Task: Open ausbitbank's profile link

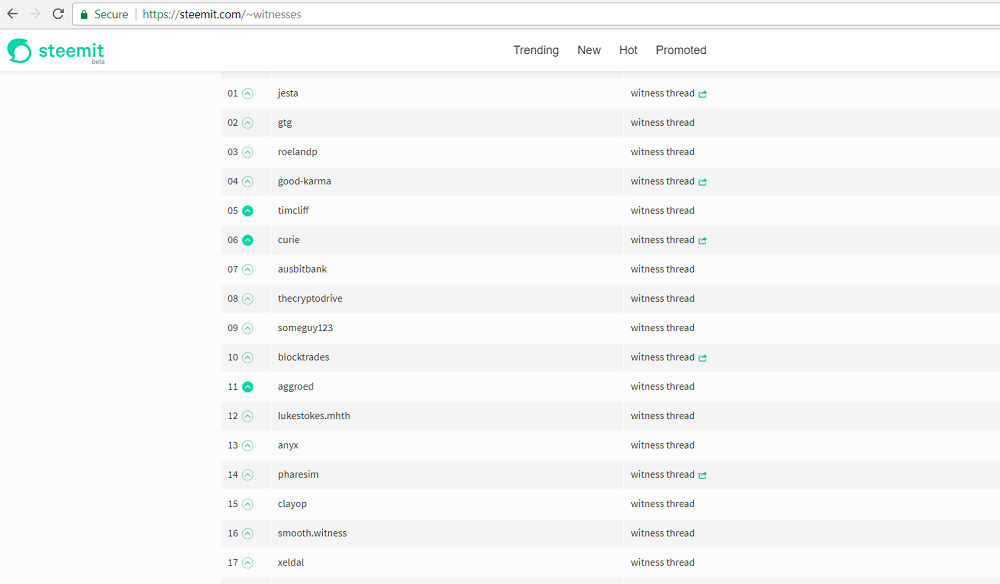Action: [302, 269]
